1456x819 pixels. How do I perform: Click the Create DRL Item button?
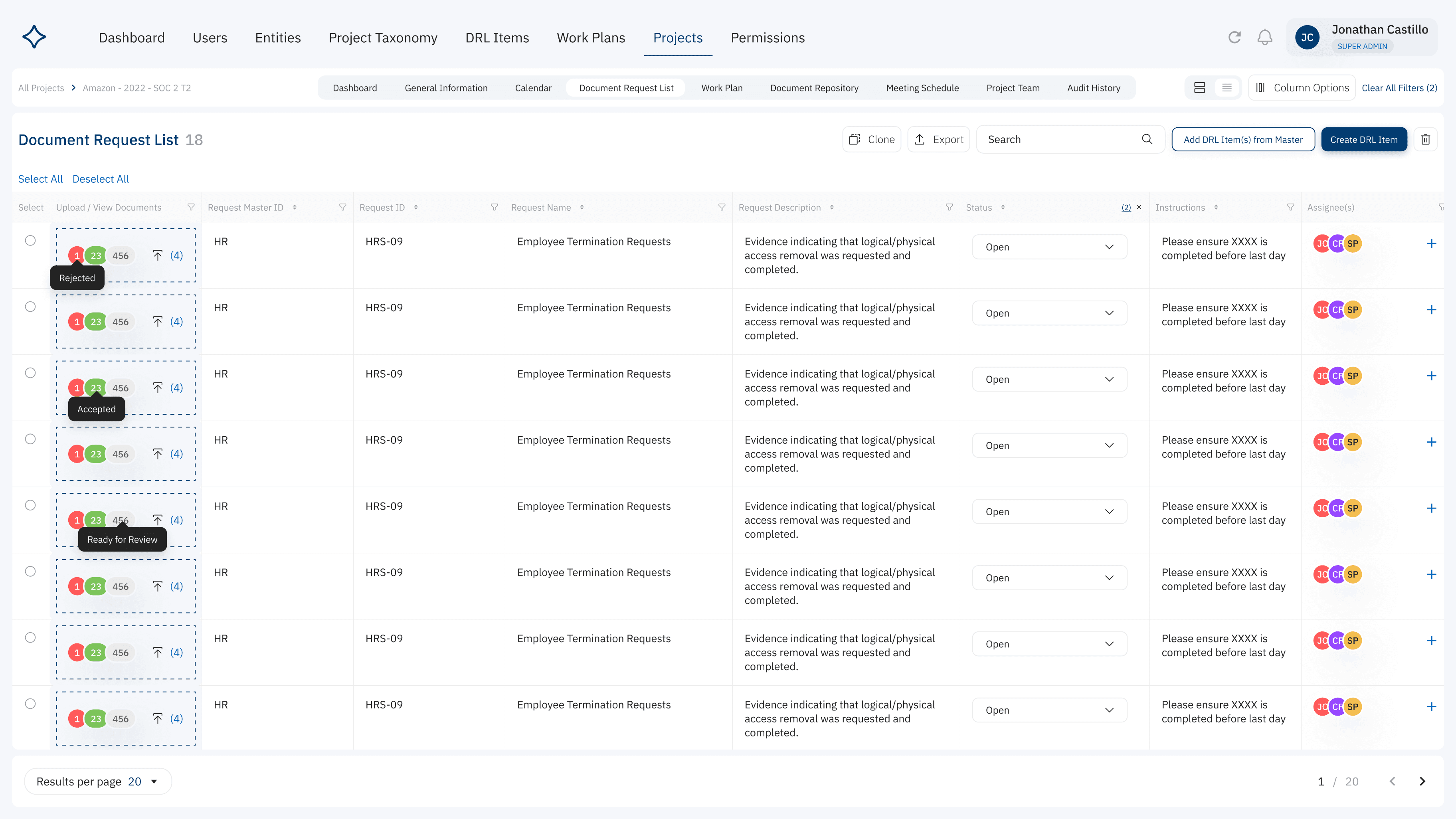tap(1363, 140)
